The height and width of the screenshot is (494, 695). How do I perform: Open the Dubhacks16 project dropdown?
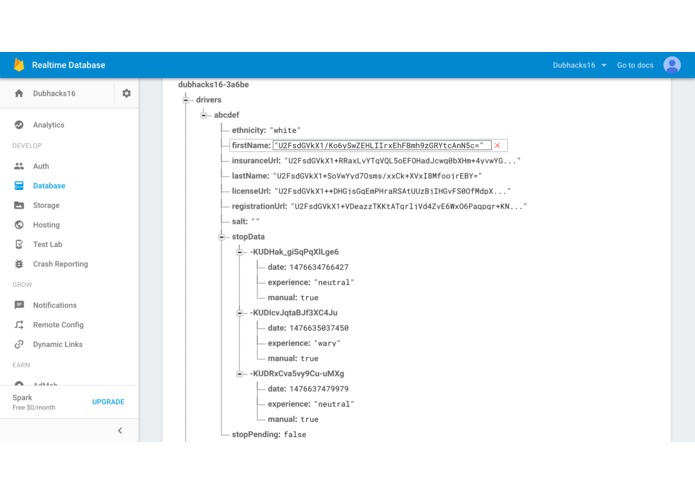(x=579, y=65)
